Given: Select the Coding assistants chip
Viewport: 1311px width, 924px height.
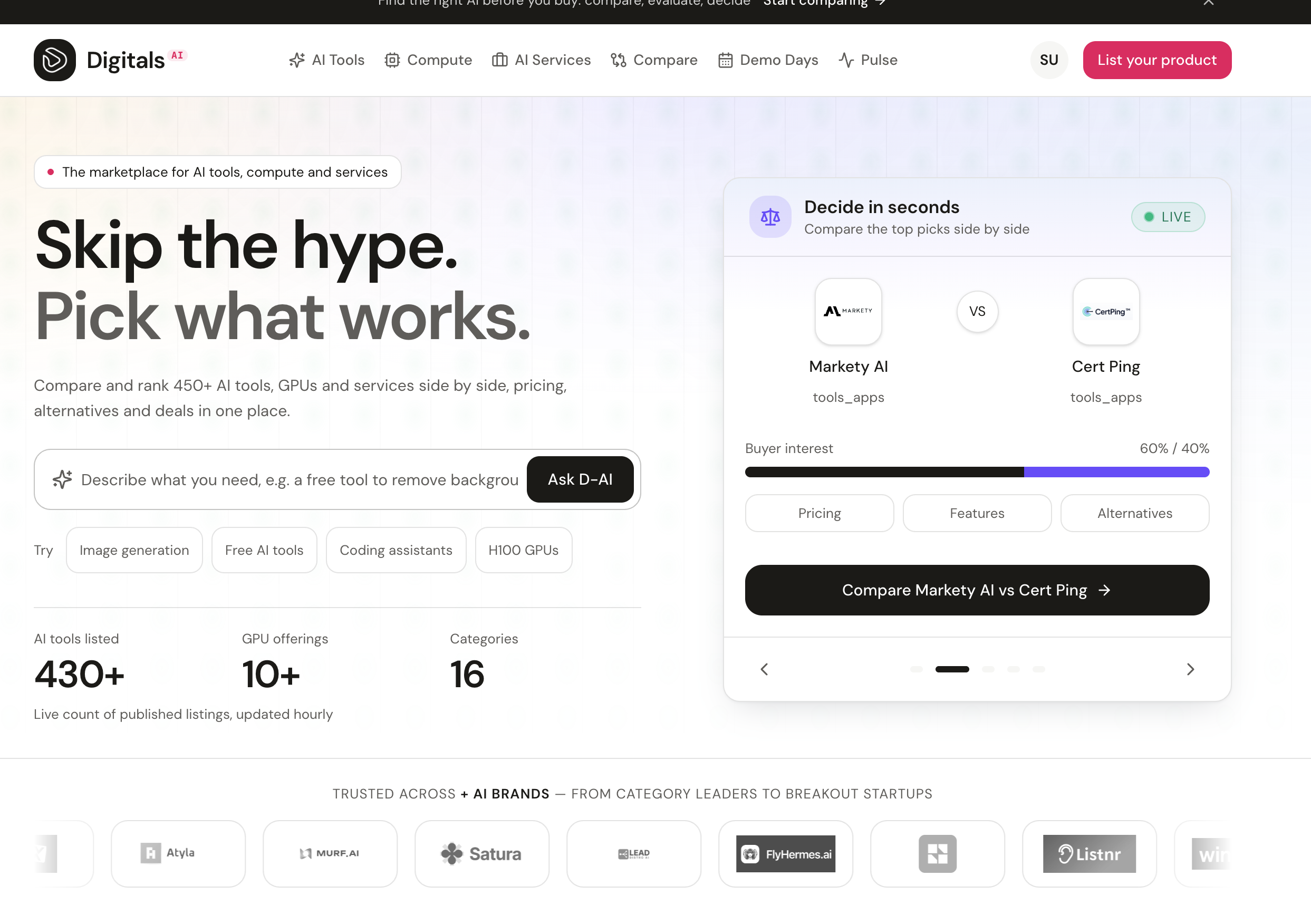Looking at the screenshot, I should point(396,550).
